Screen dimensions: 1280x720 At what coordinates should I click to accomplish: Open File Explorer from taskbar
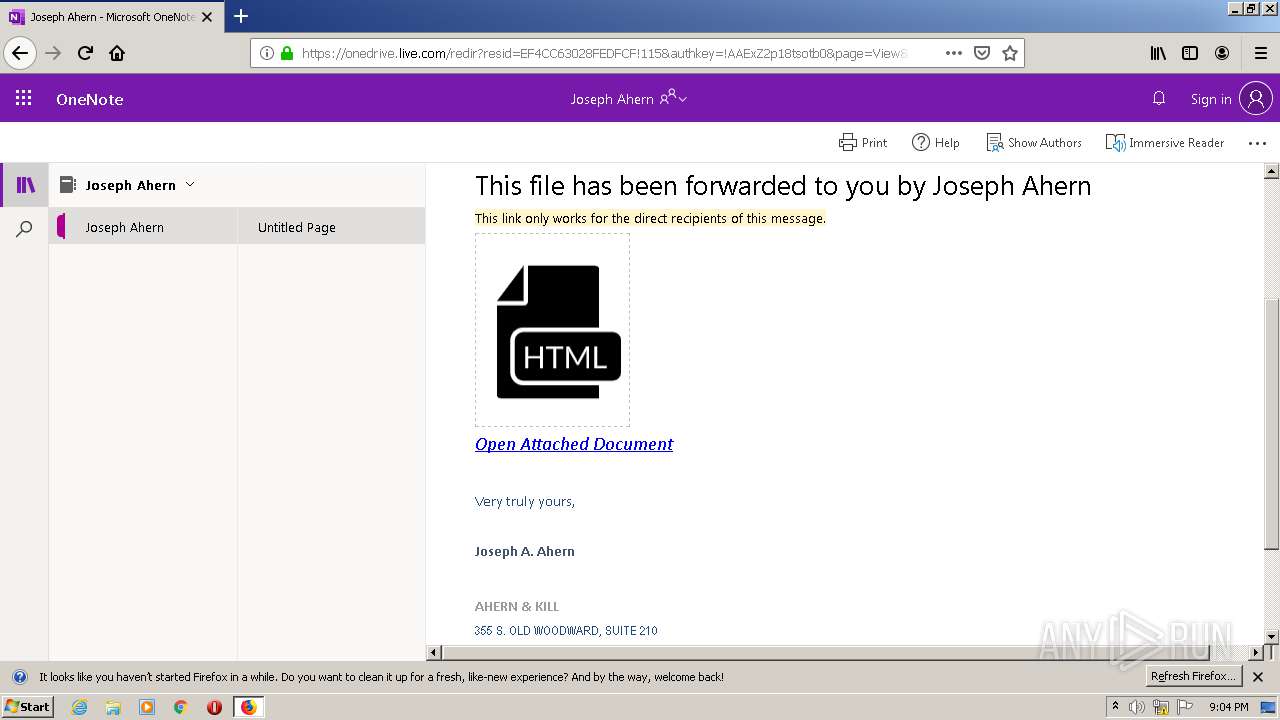113,707
